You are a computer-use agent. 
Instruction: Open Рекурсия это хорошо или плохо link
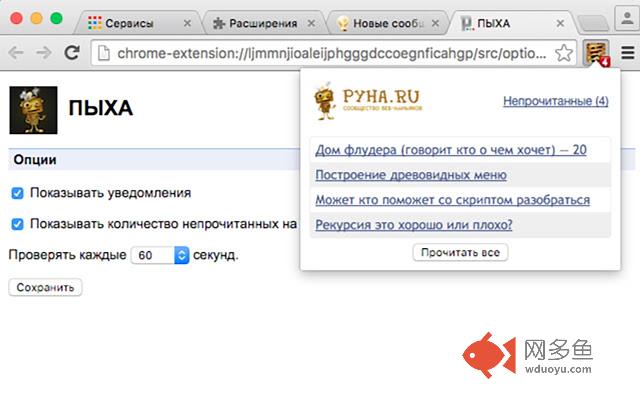point(413,224)
